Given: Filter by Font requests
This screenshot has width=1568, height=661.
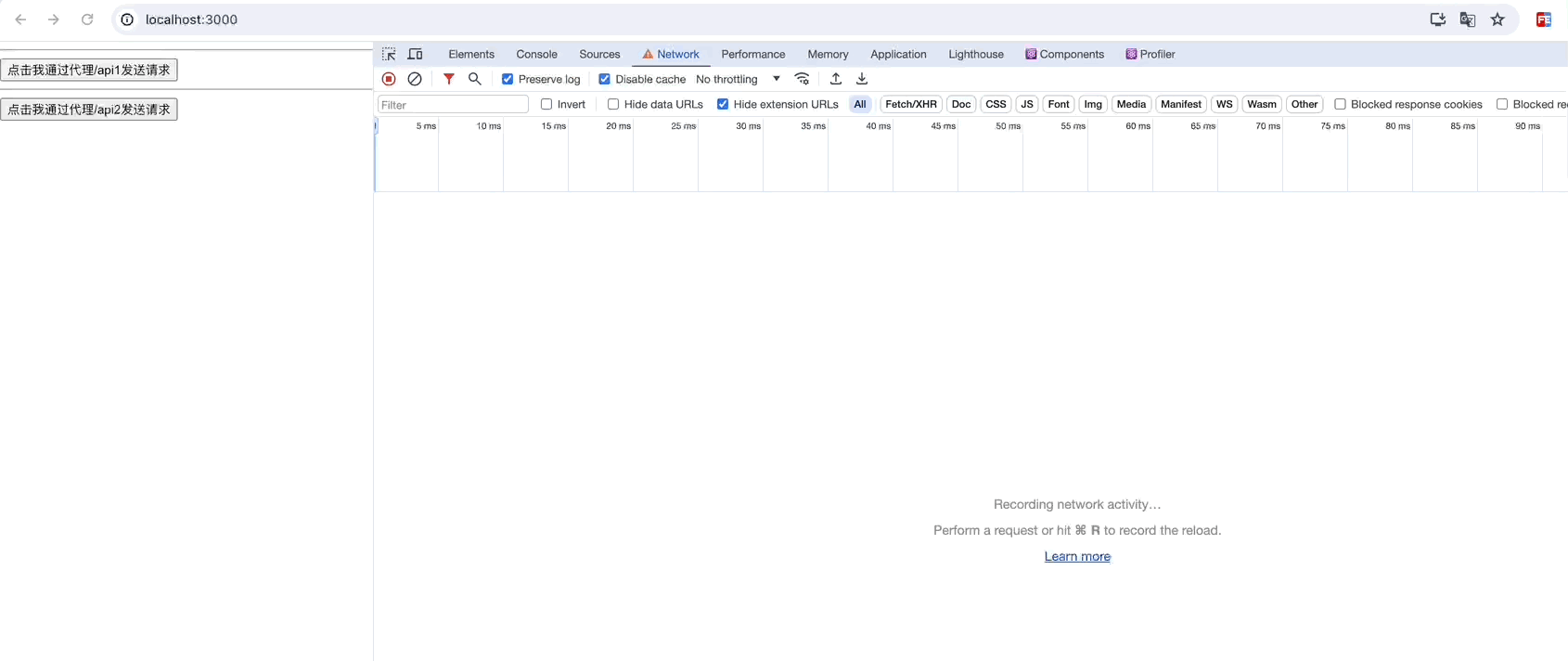Looking at the screenshot, I should (1059, 104).
